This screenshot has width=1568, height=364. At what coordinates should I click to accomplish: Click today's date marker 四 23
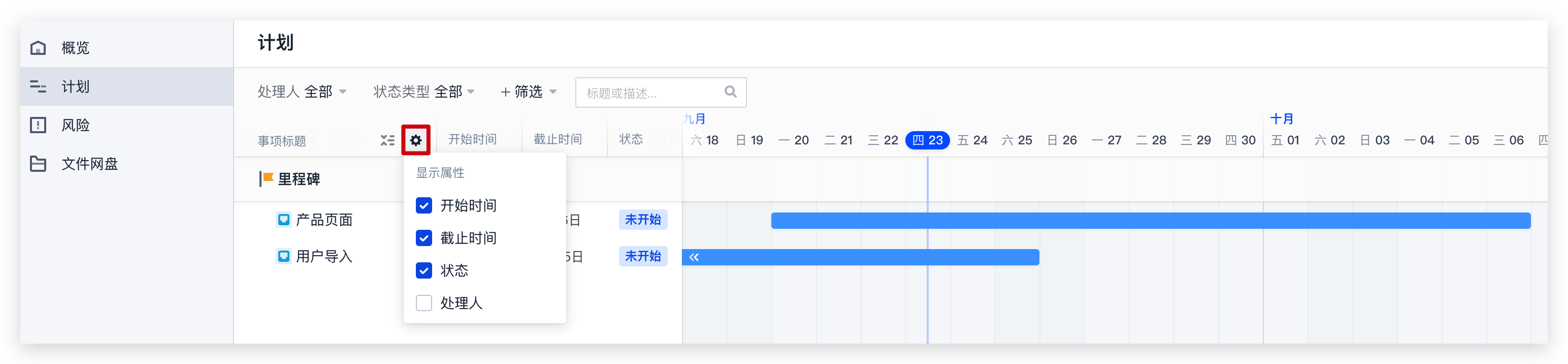(x=927, y=140)
